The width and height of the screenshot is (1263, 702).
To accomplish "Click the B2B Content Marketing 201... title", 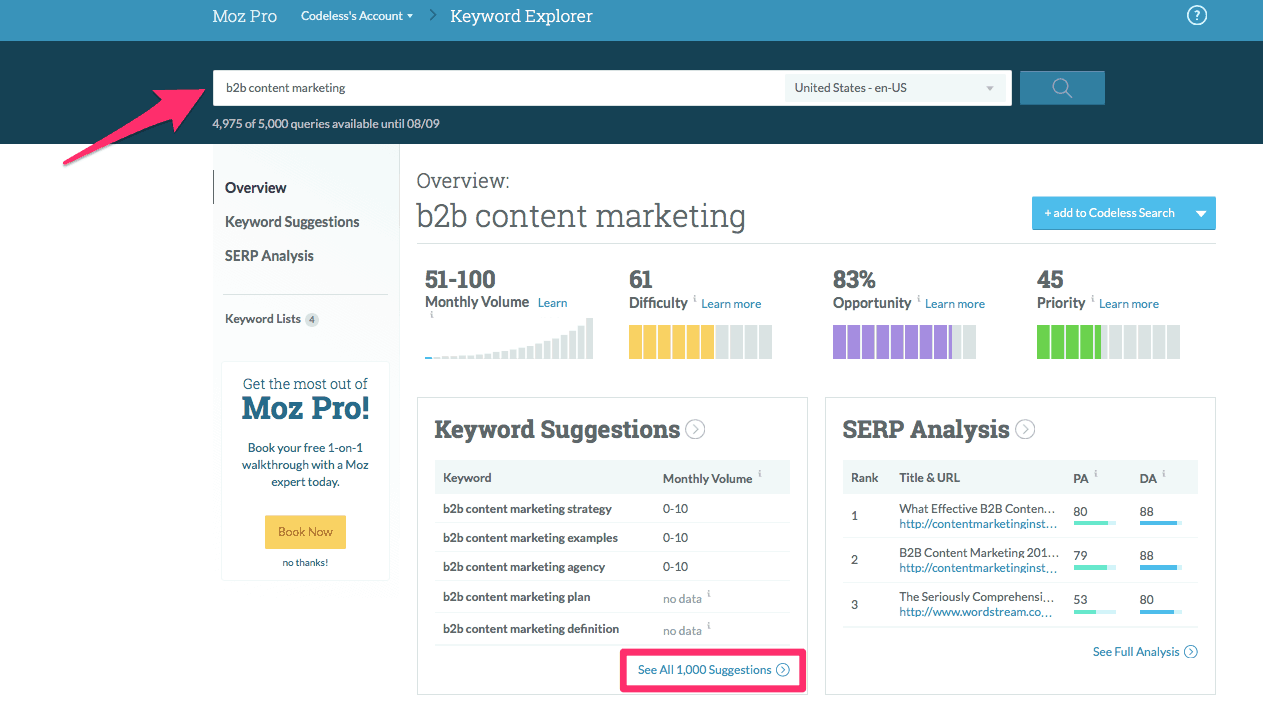I will tap(977, 553).
